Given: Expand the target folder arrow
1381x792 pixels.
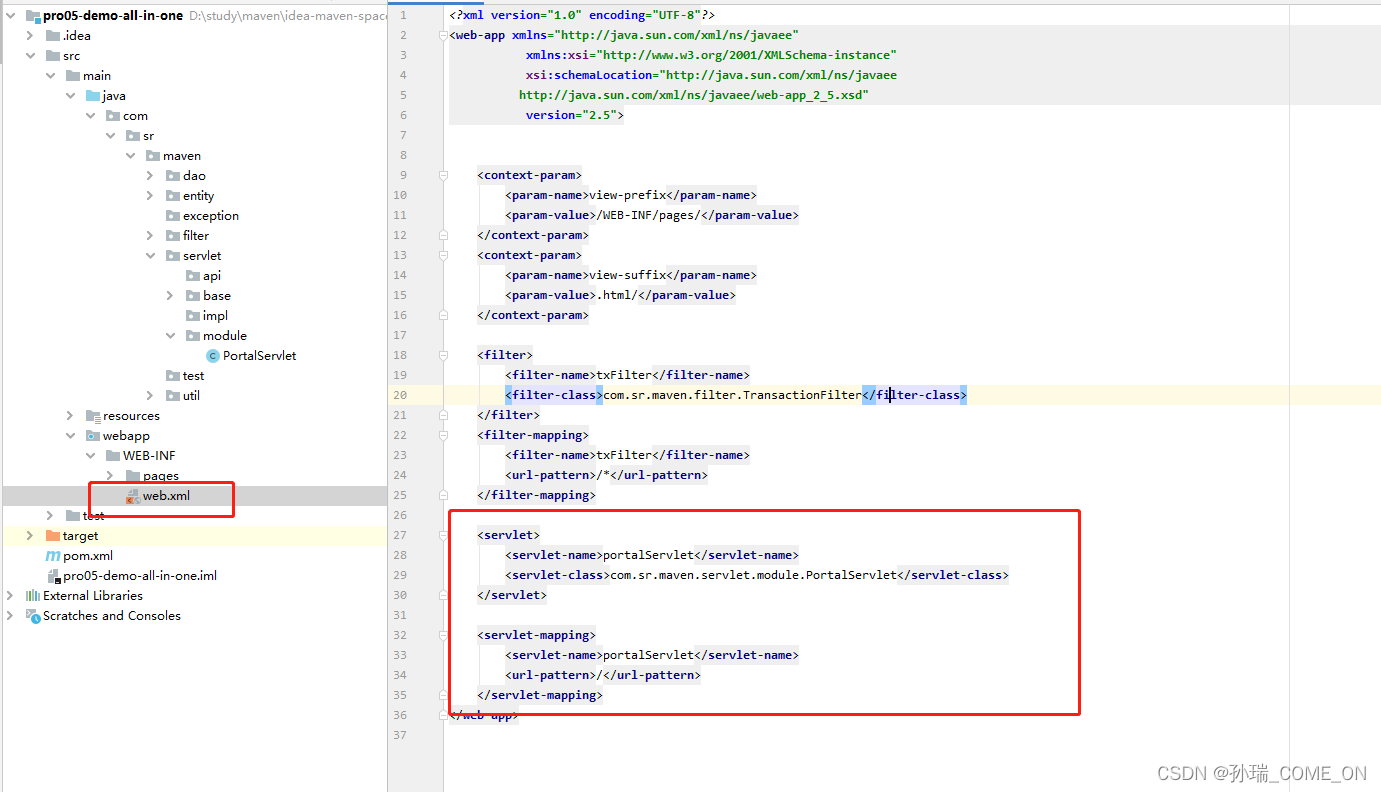Looking at the screenshot, I should click(x=31, y=536).
